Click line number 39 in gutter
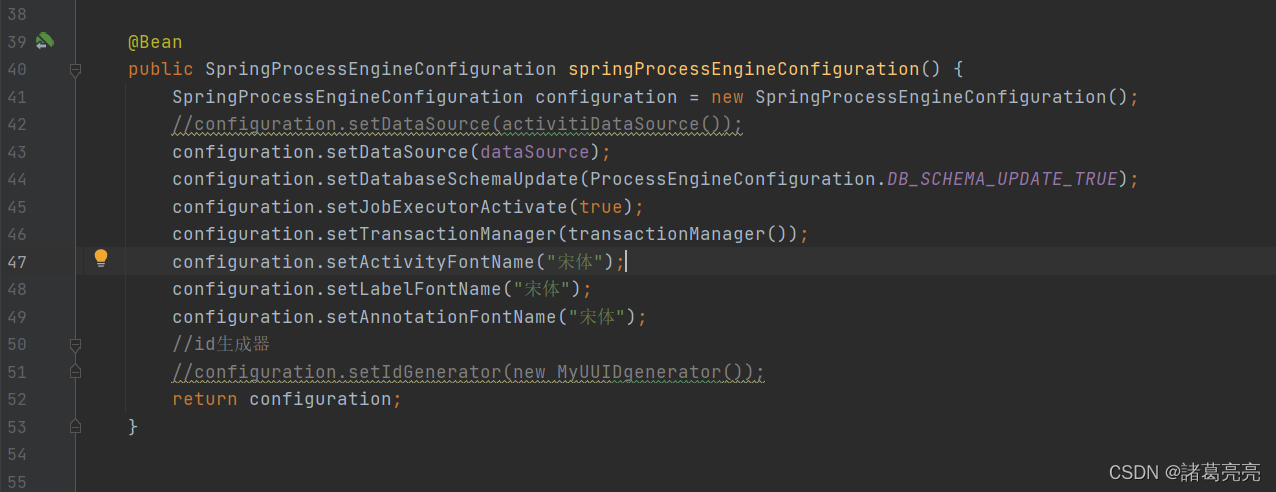Image resolution: width=1276 pixels, height=492 pixels. 17,42
